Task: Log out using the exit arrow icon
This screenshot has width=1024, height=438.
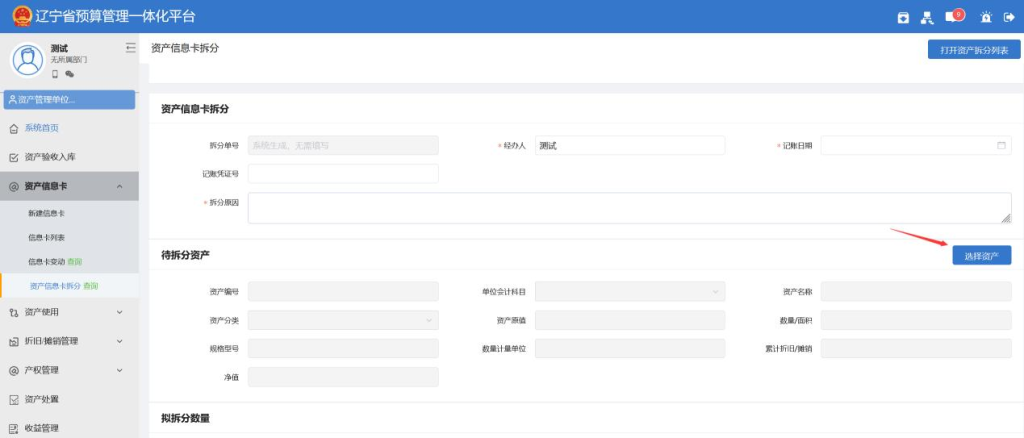Action: tap(1009, 17)
